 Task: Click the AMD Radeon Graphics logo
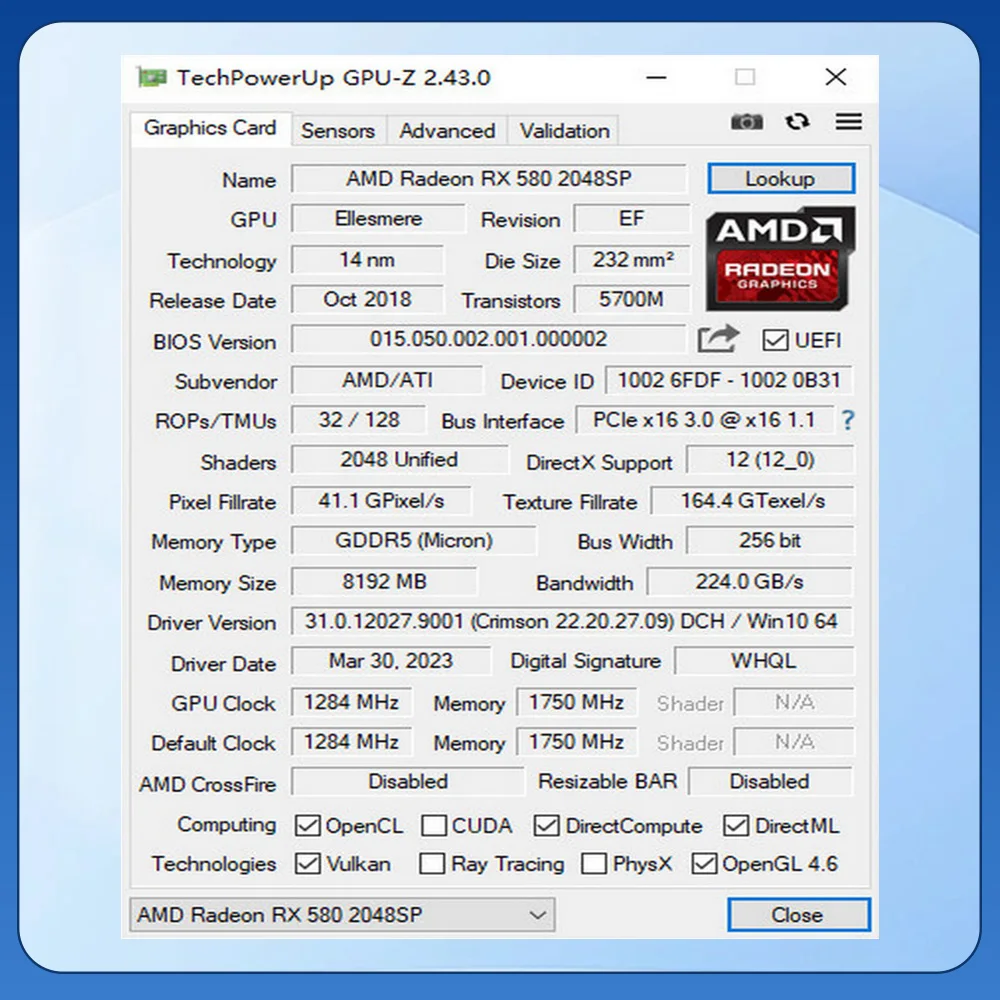point(781,258)
